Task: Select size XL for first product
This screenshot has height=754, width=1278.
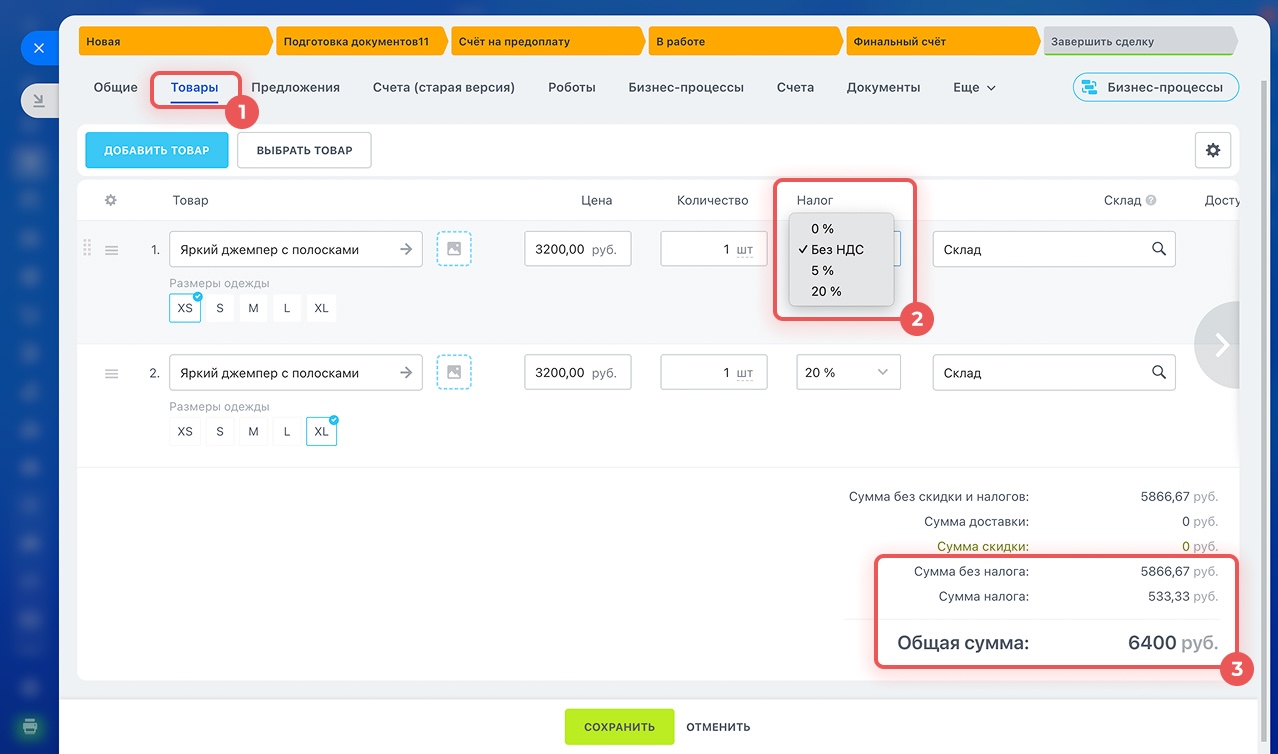Action: pyautogui.click(x=321, y=308)
